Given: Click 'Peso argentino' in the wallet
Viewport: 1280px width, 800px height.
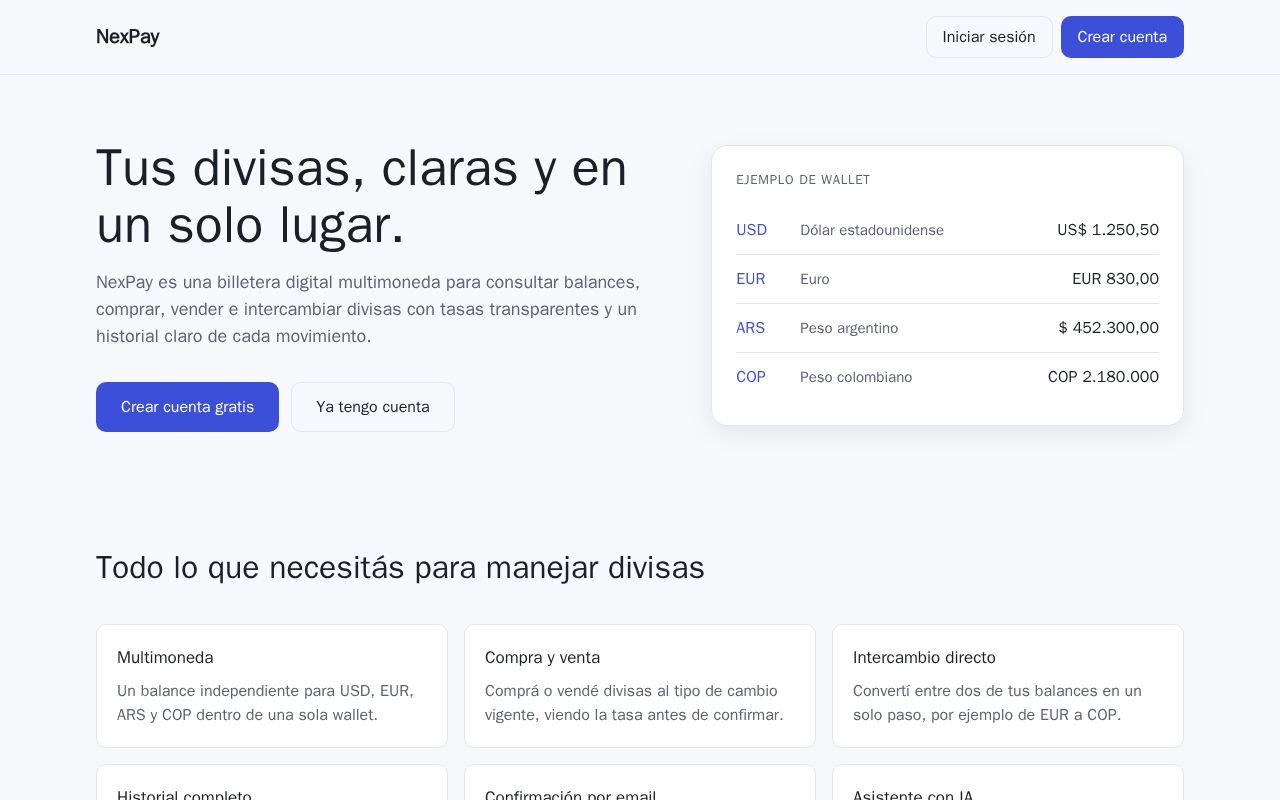Looking at the screenshot, I should (x=849, y=328).
